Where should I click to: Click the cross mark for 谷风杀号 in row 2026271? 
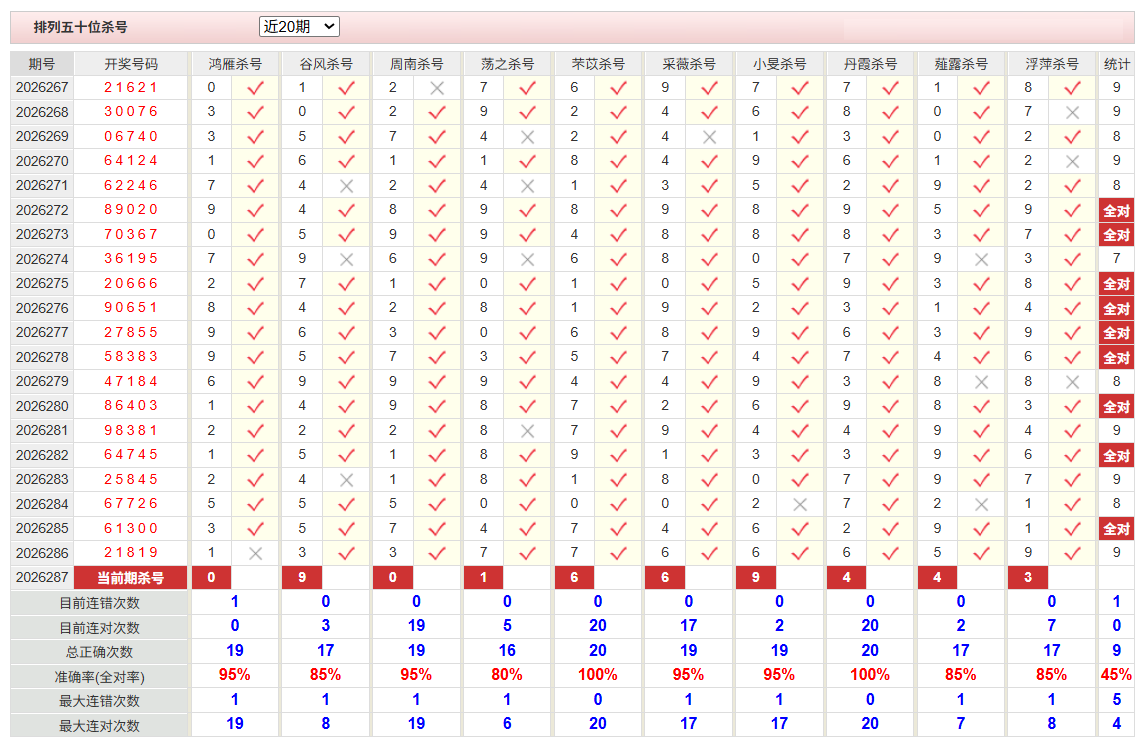click(x=346, y=187)
